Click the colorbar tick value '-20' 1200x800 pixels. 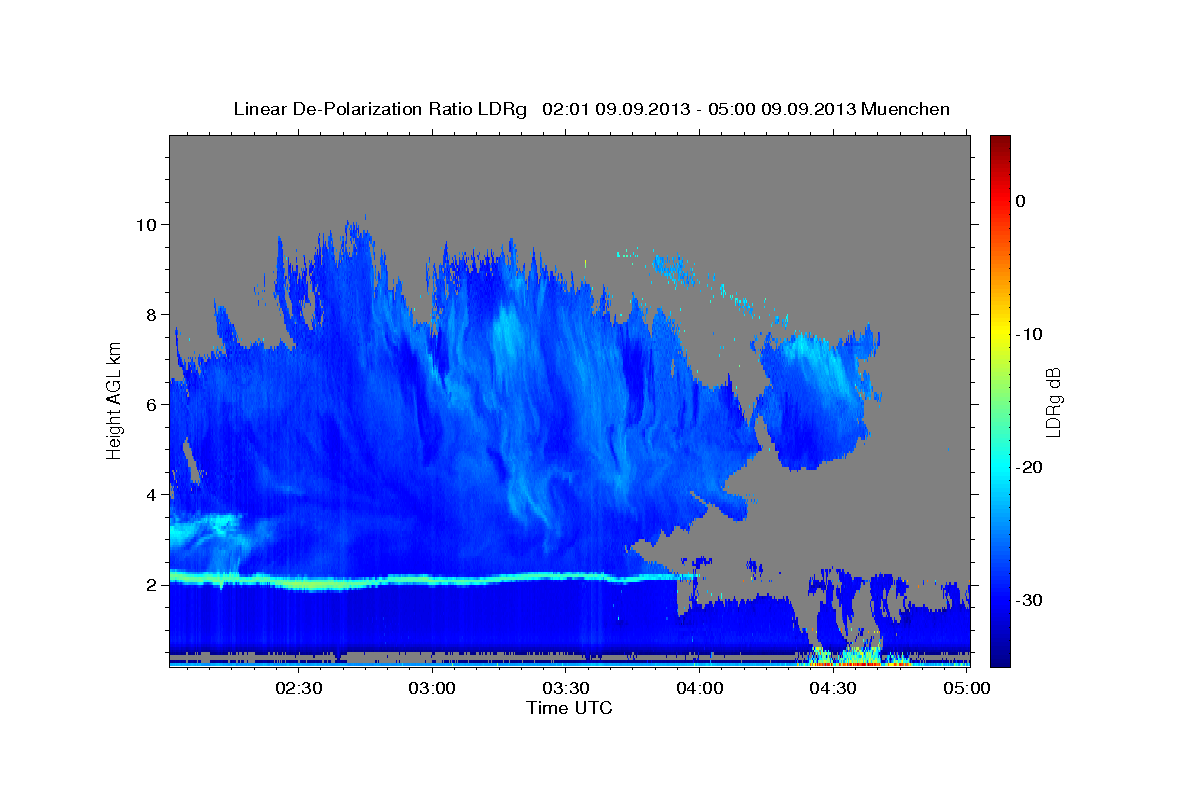click(1027, 467)
